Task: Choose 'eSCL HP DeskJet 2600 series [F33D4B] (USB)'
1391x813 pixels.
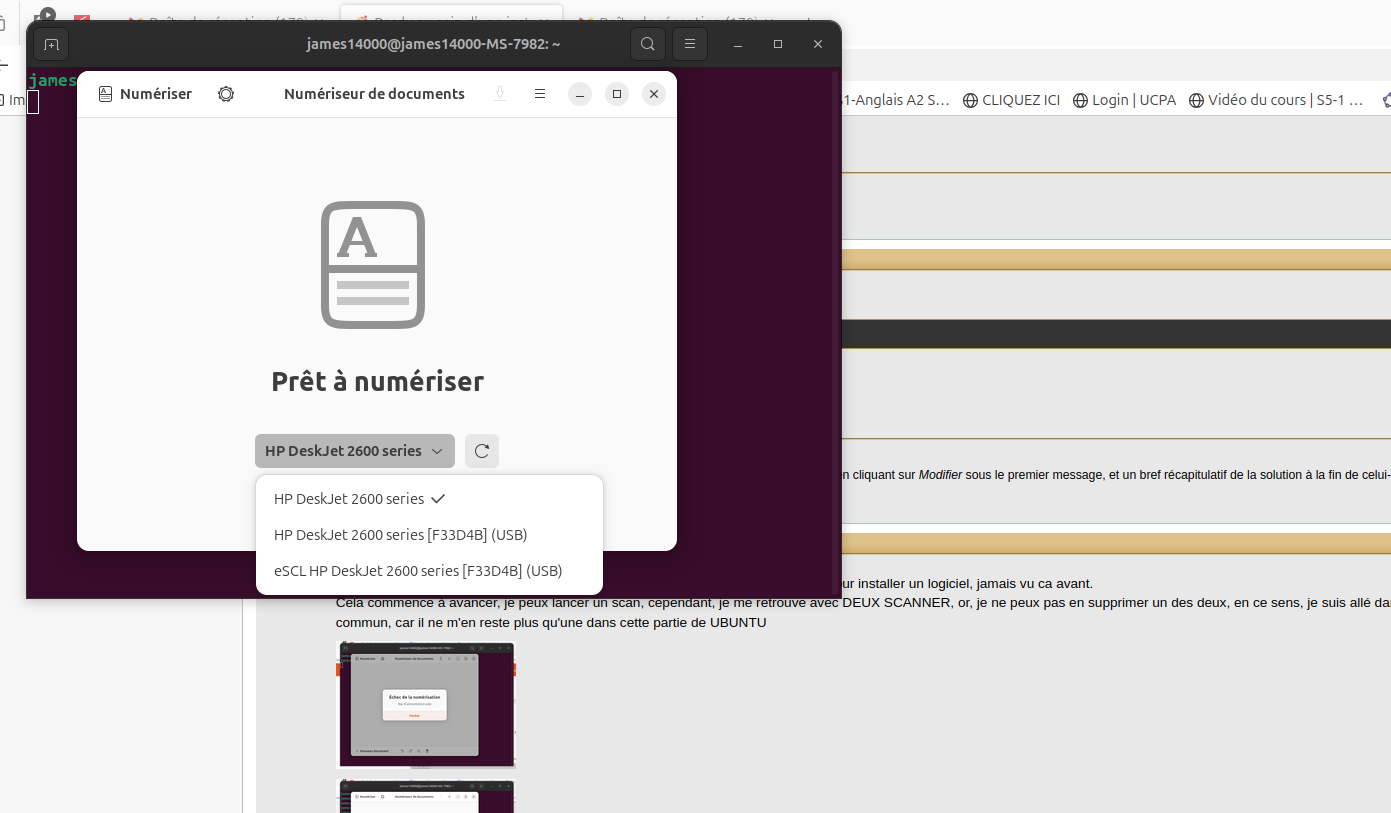Action: click(x=429, y=571)
